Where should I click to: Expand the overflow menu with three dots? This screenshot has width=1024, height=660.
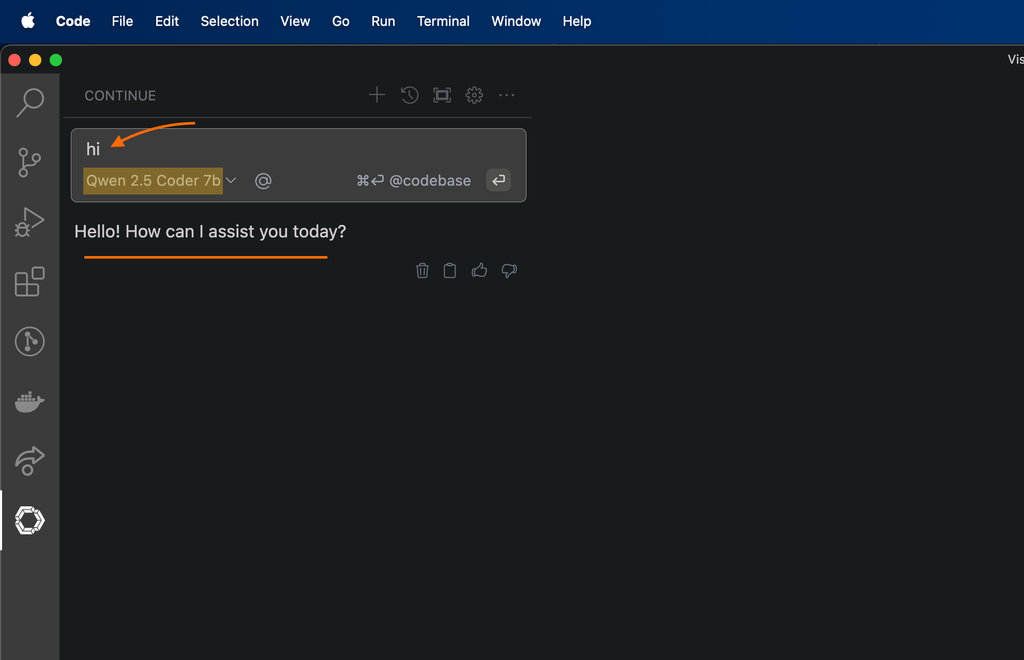click(506, 95)
